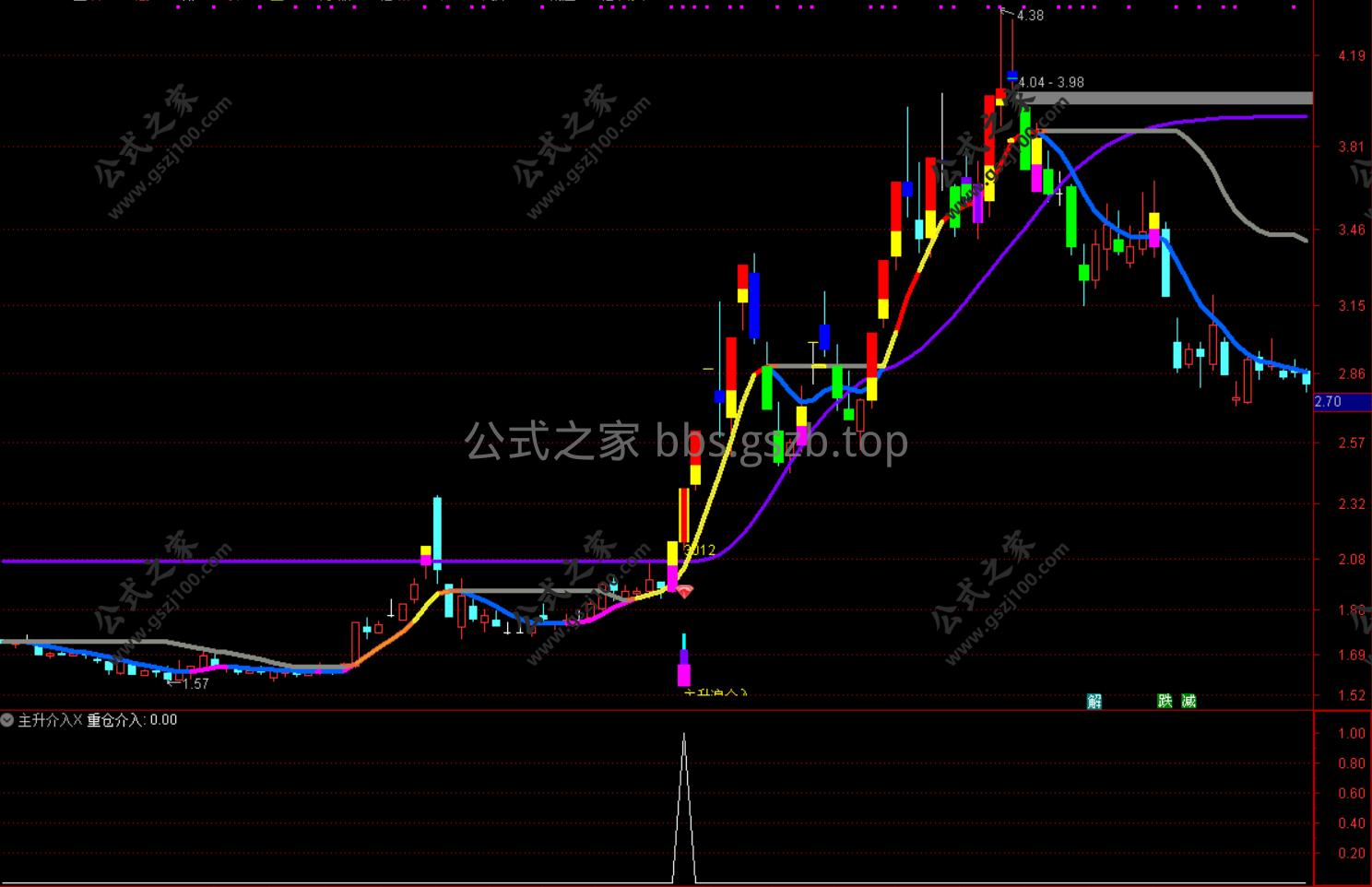The width and height of the screenshot is (1372, 887).
Task: Click the red diamond buy-signal icon
Action: coord(684,591)
